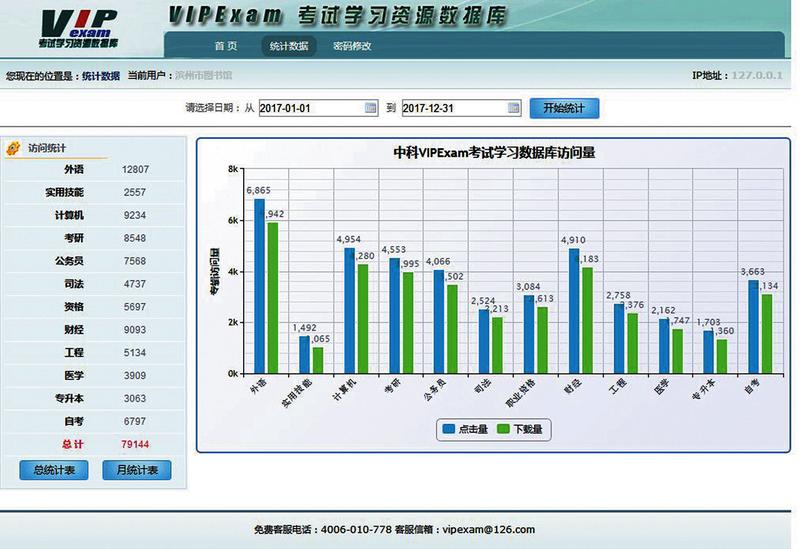Select the 财经 row in 访问统计
The height and width of the screenshot is (549, 800).
pyautogui.click(x=94, y=330)
